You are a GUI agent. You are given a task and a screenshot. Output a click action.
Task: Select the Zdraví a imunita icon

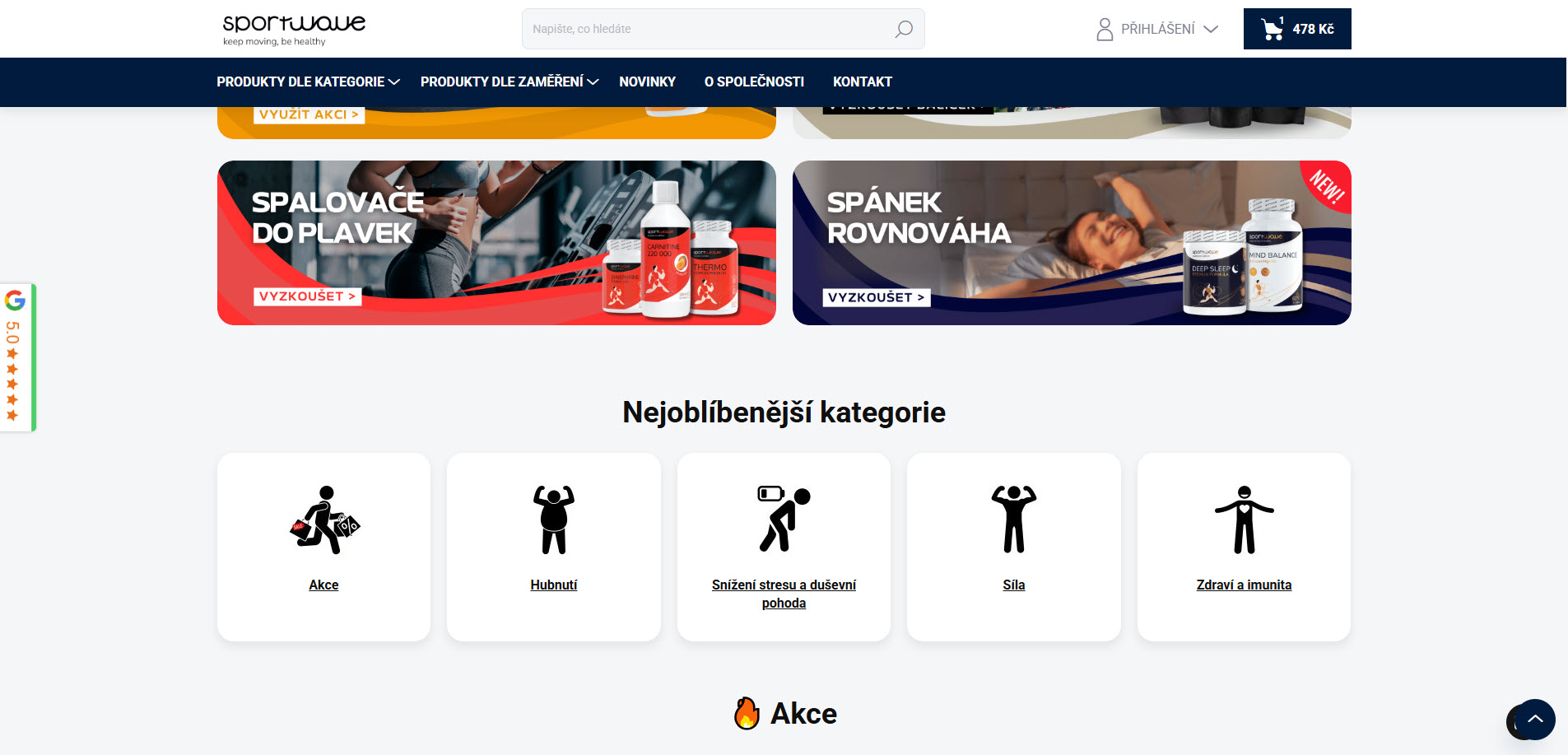[x=1244, y=520]
